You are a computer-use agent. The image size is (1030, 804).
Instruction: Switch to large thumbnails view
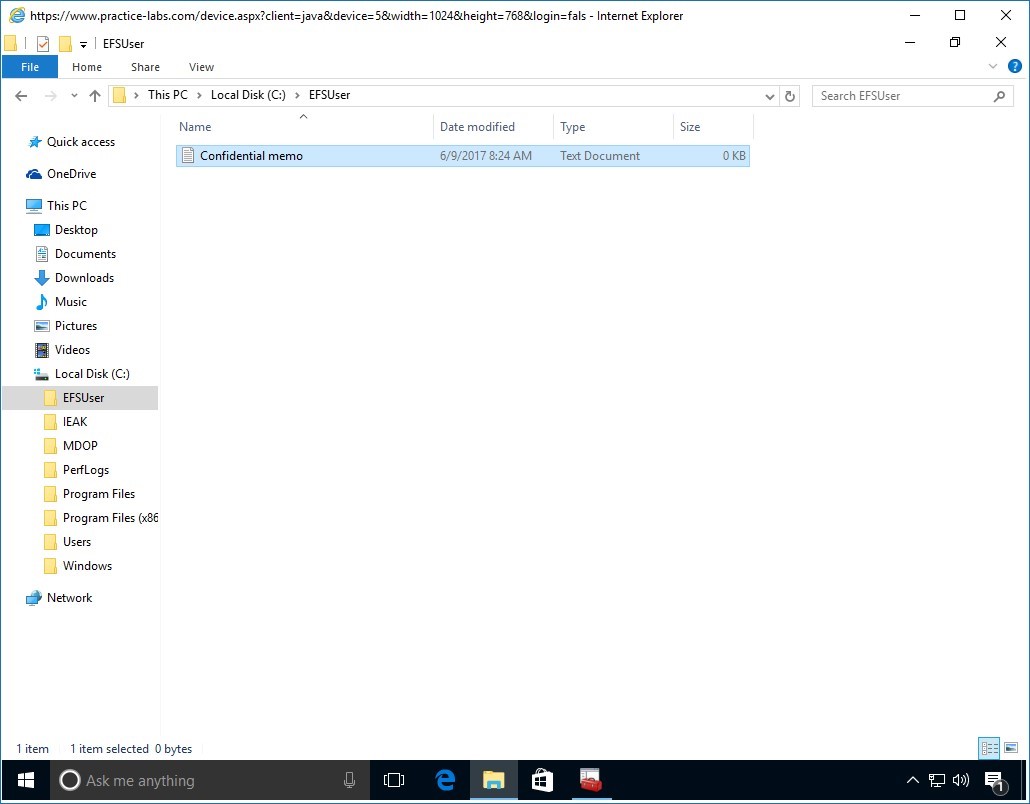click(x=1013, y=748)
